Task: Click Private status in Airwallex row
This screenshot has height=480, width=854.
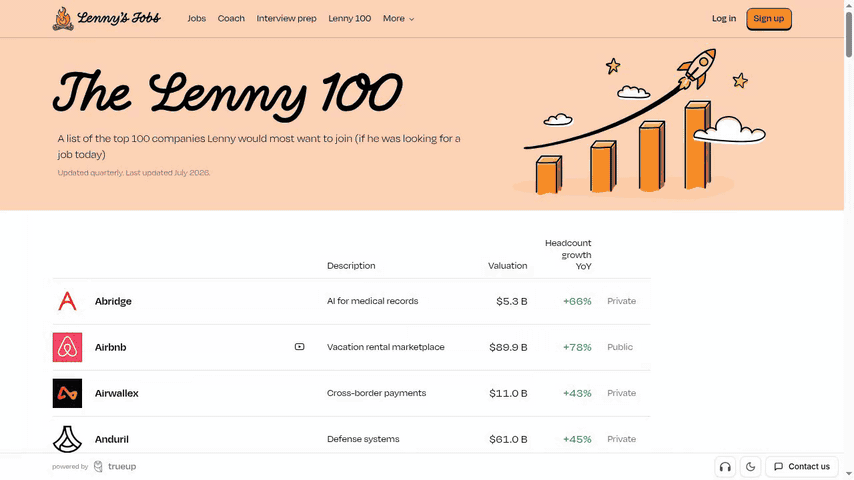Action: [621, 393]
